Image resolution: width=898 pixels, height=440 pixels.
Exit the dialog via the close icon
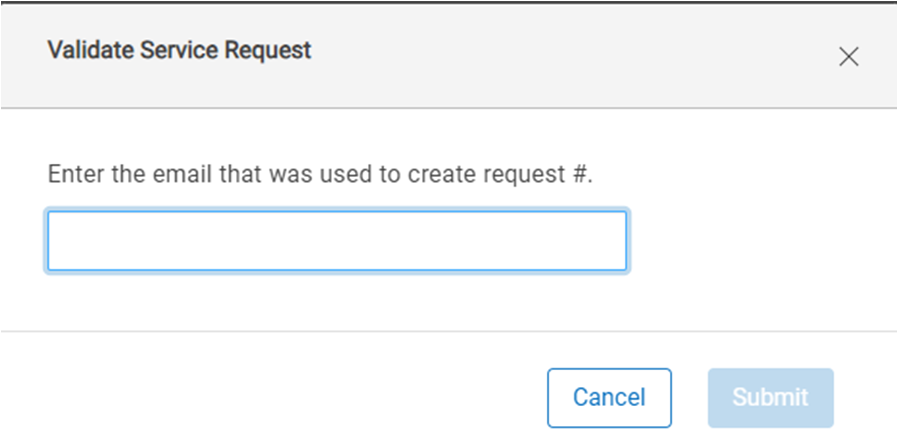coord(848,57)
